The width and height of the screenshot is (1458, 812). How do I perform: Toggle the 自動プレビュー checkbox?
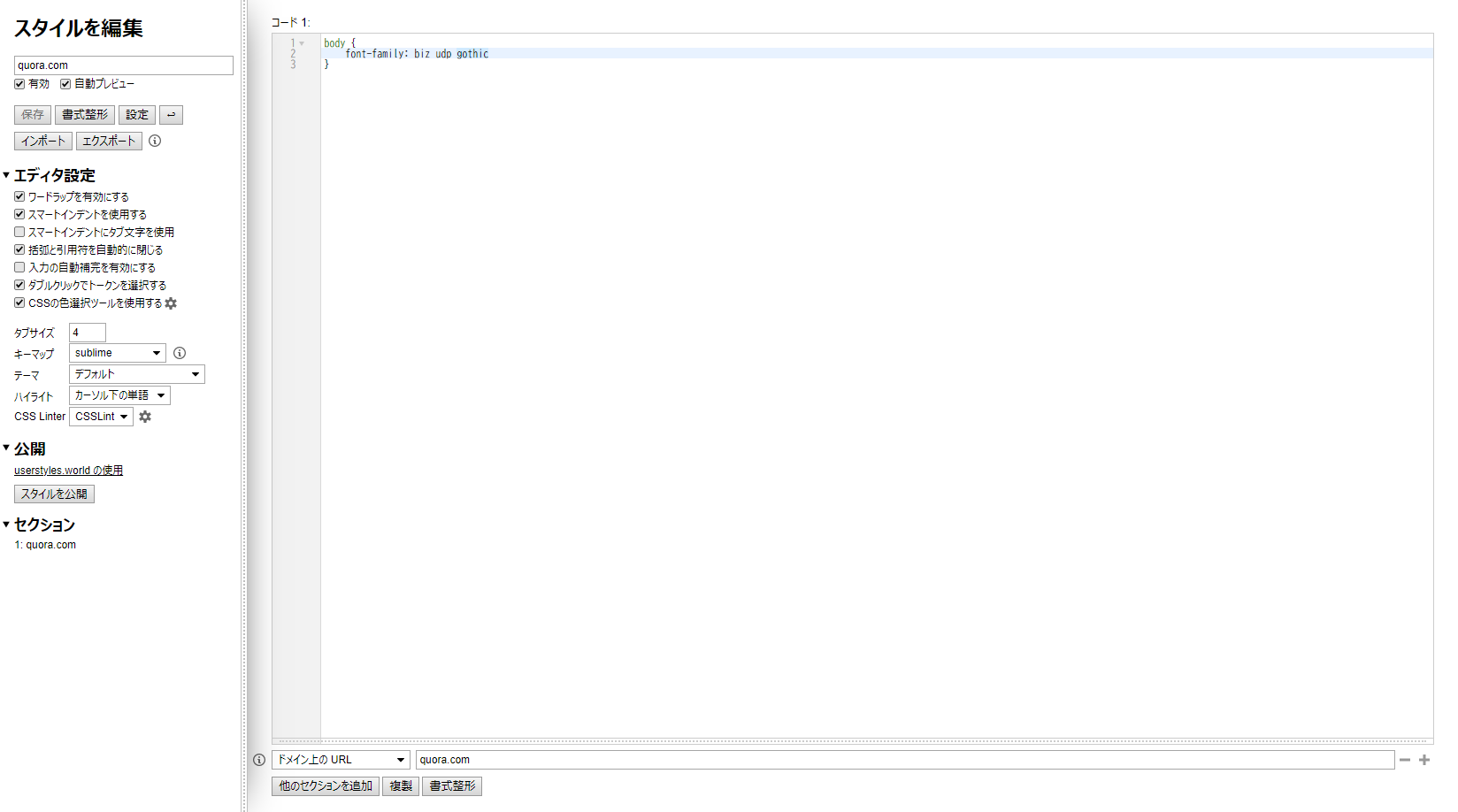(x=65, y=84)
